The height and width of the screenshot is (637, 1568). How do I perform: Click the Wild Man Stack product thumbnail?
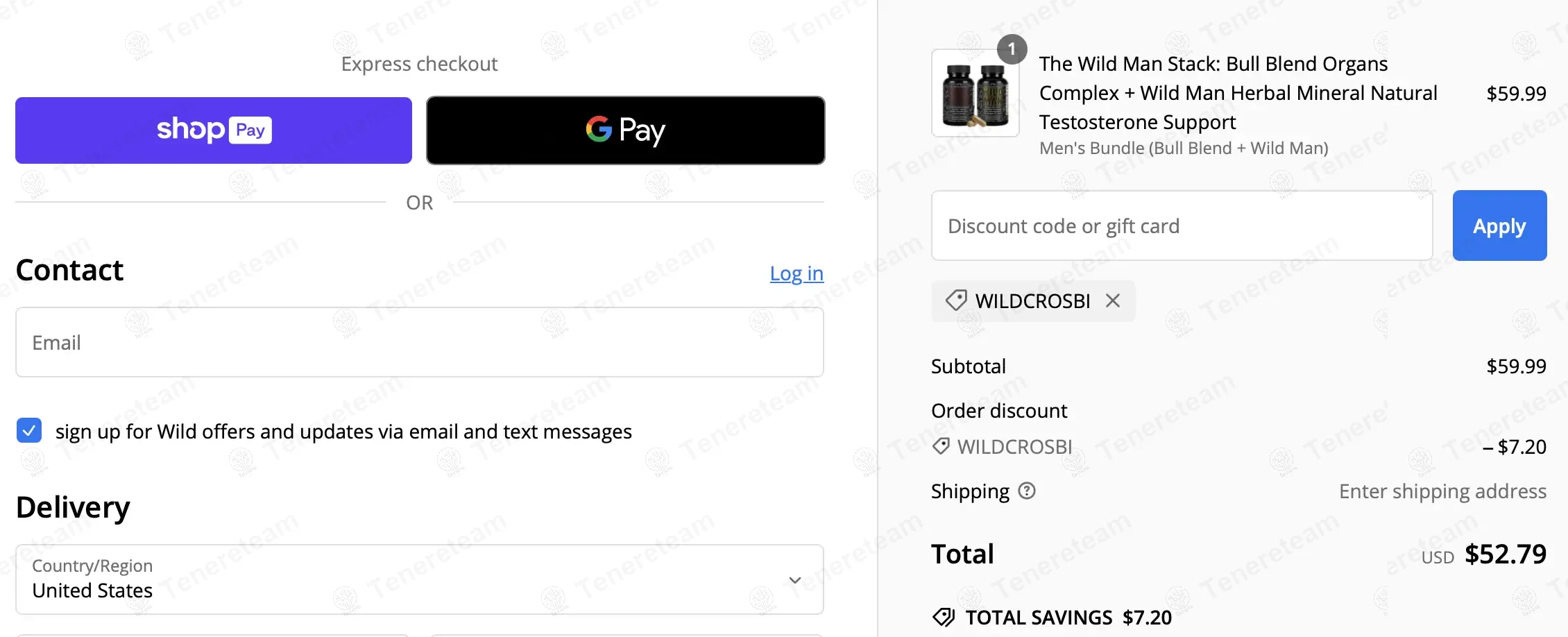975,94
